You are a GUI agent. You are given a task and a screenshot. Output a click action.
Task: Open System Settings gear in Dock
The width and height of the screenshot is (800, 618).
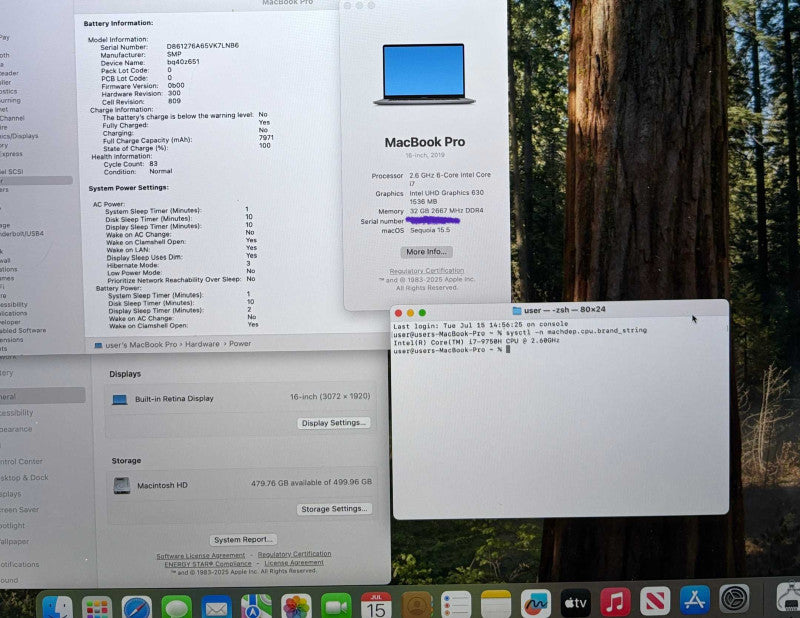(735, 599)
